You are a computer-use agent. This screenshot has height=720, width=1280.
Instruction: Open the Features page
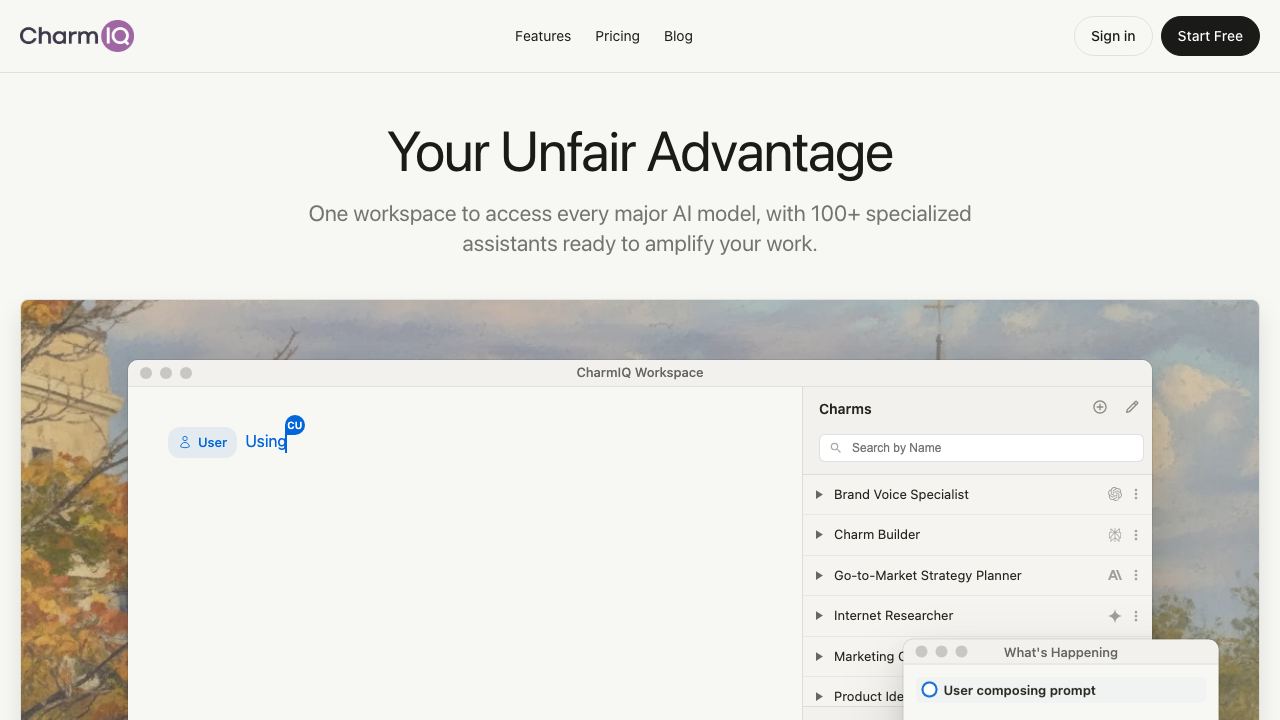click(543, 36)
